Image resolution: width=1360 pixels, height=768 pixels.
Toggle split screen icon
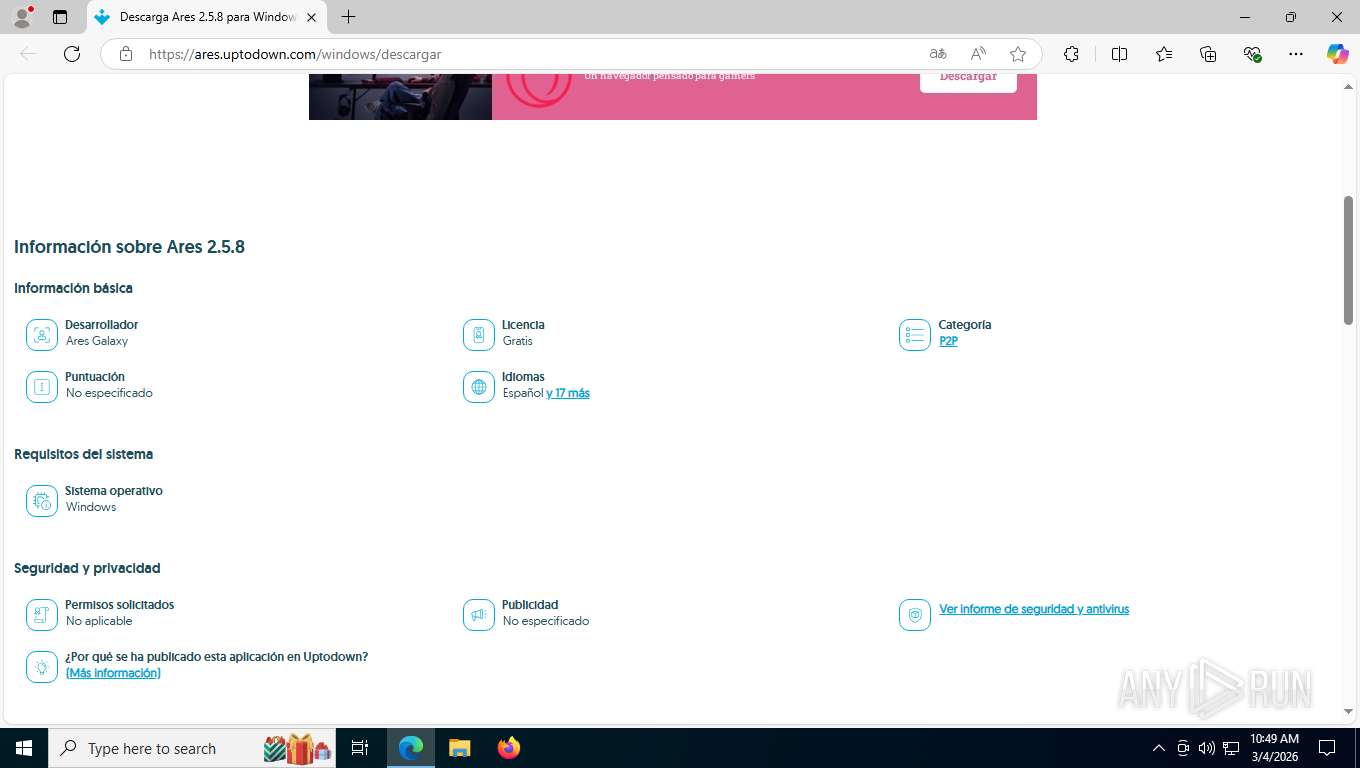1120,54
